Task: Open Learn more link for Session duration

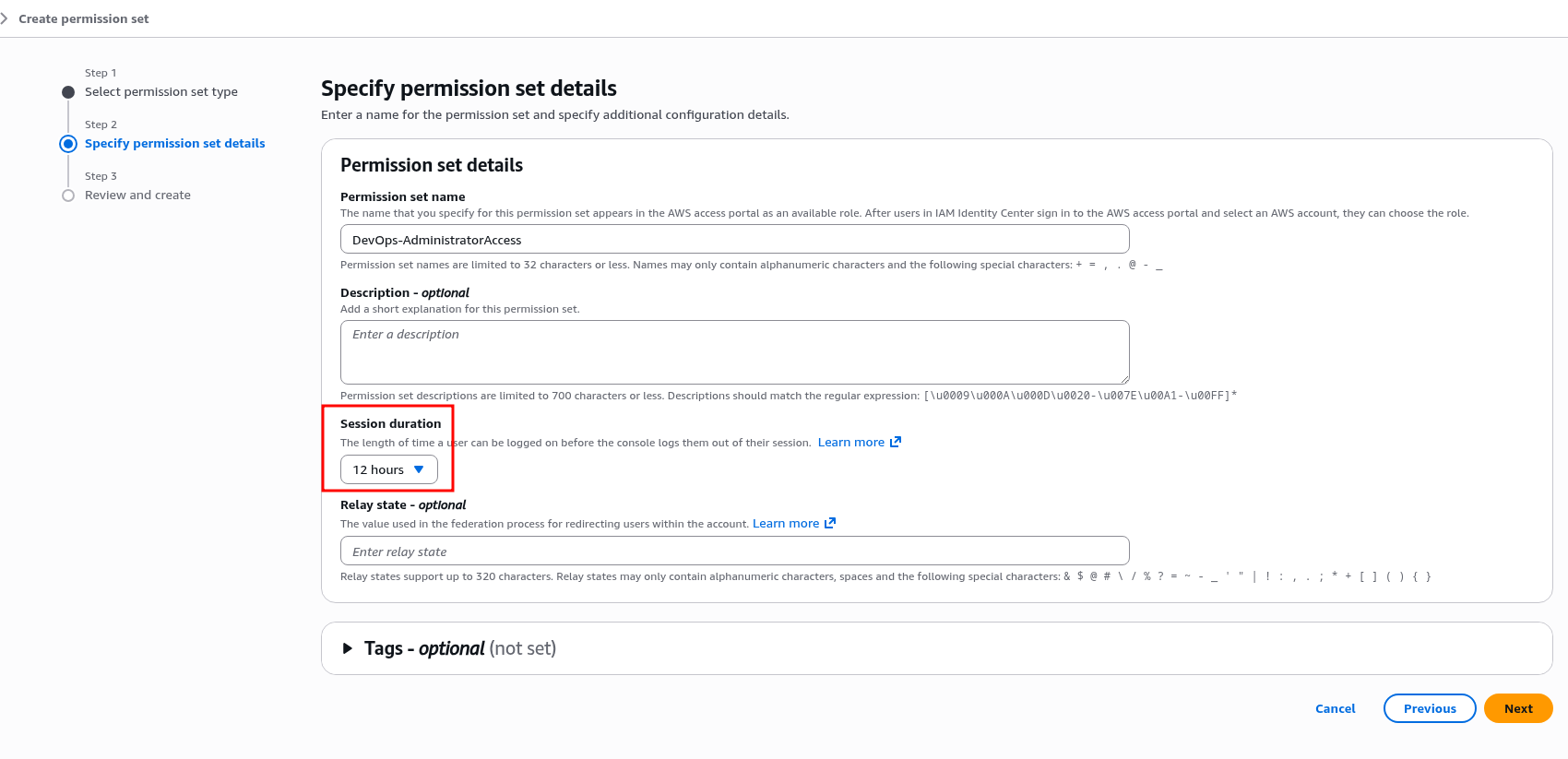Action: click(x=850, y=443)
